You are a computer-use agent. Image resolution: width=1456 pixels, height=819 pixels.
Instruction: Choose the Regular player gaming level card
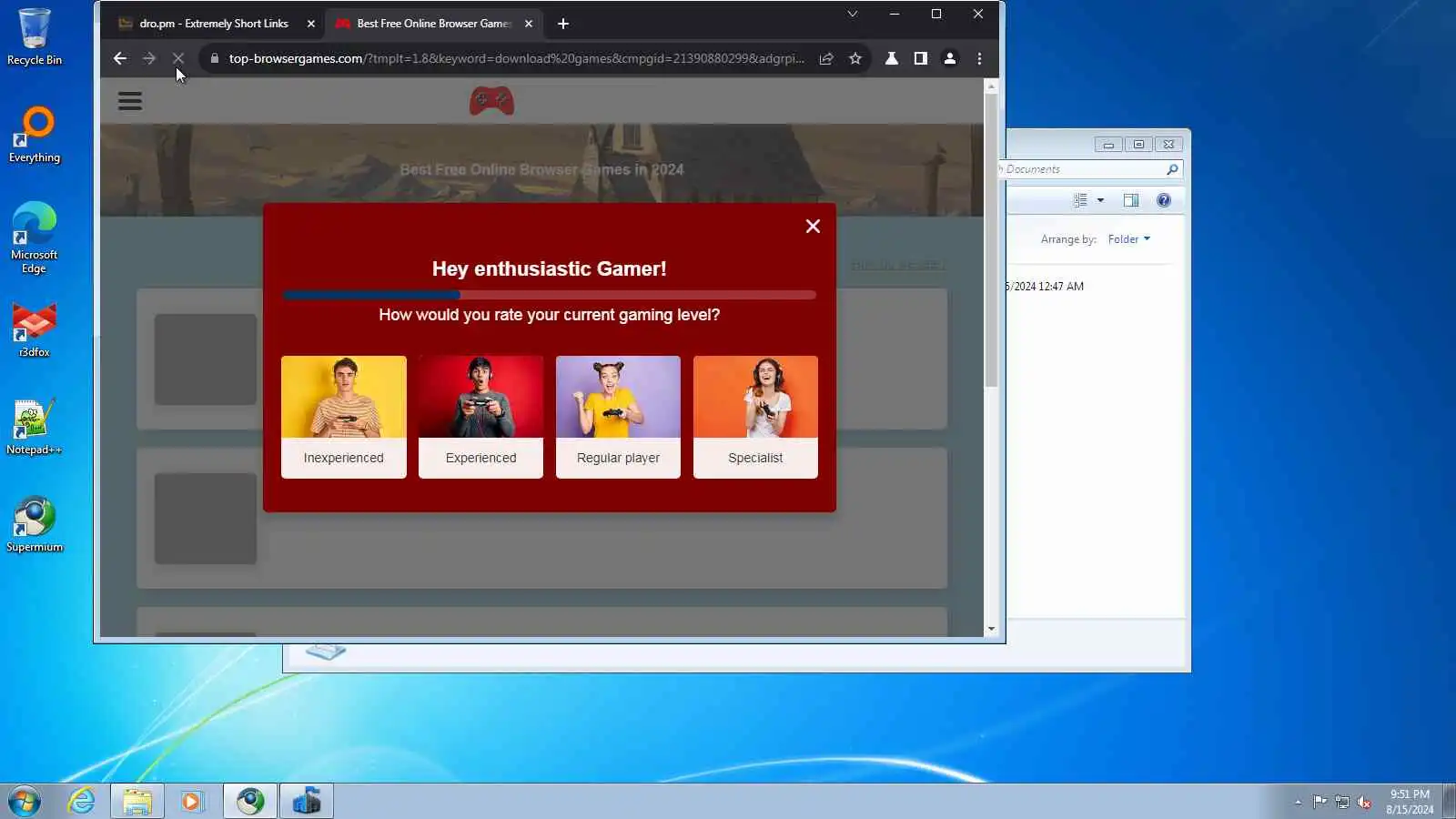618,417
